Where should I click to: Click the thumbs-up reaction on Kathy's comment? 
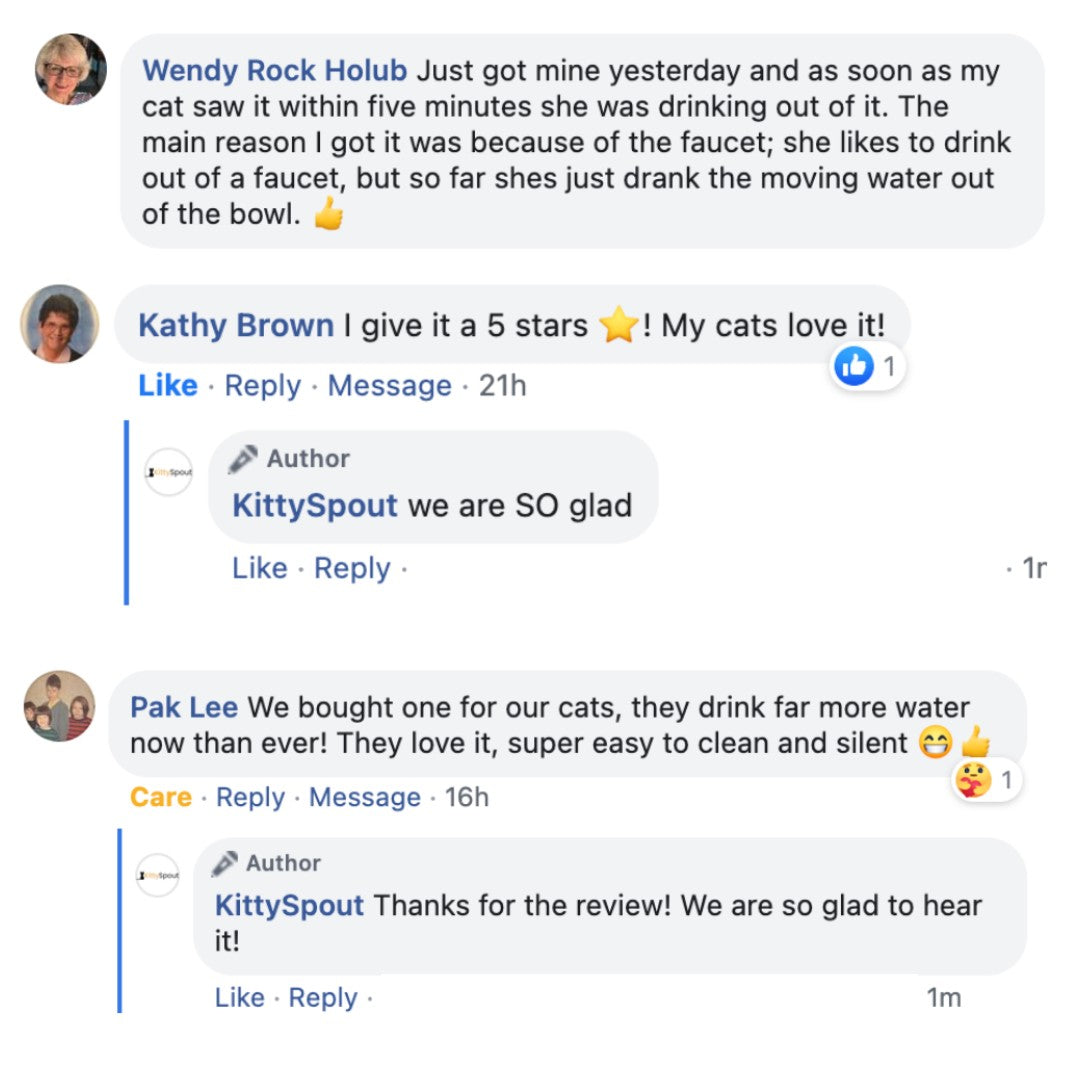[853, 367]
